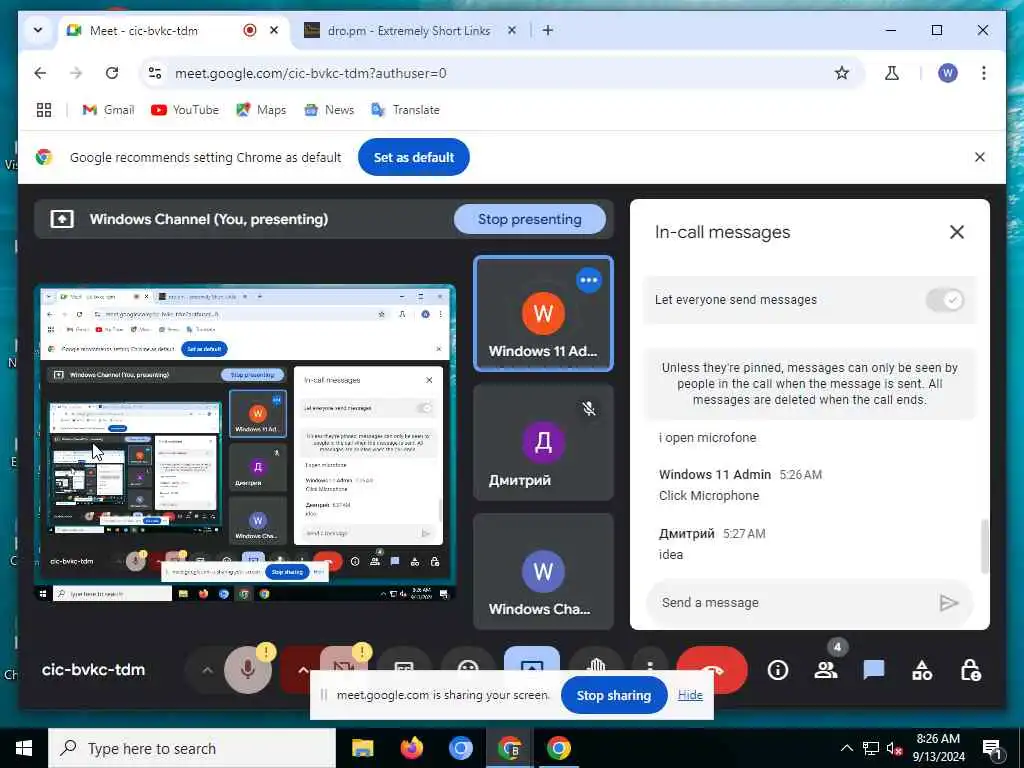The height and width of the screenshot is (768, 1024).
Task: Click the shared screen presentation preview
Action: click(x=245, y=443)
